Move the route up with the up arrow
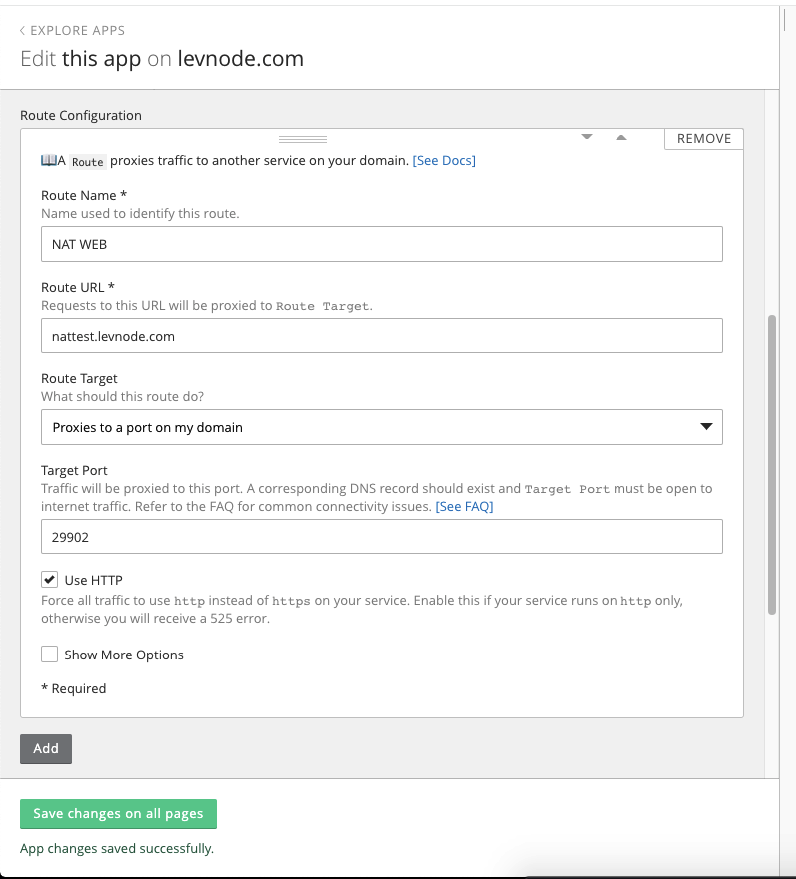The height and width of the screenshot is (879, 796). click(x=621, y=137)
